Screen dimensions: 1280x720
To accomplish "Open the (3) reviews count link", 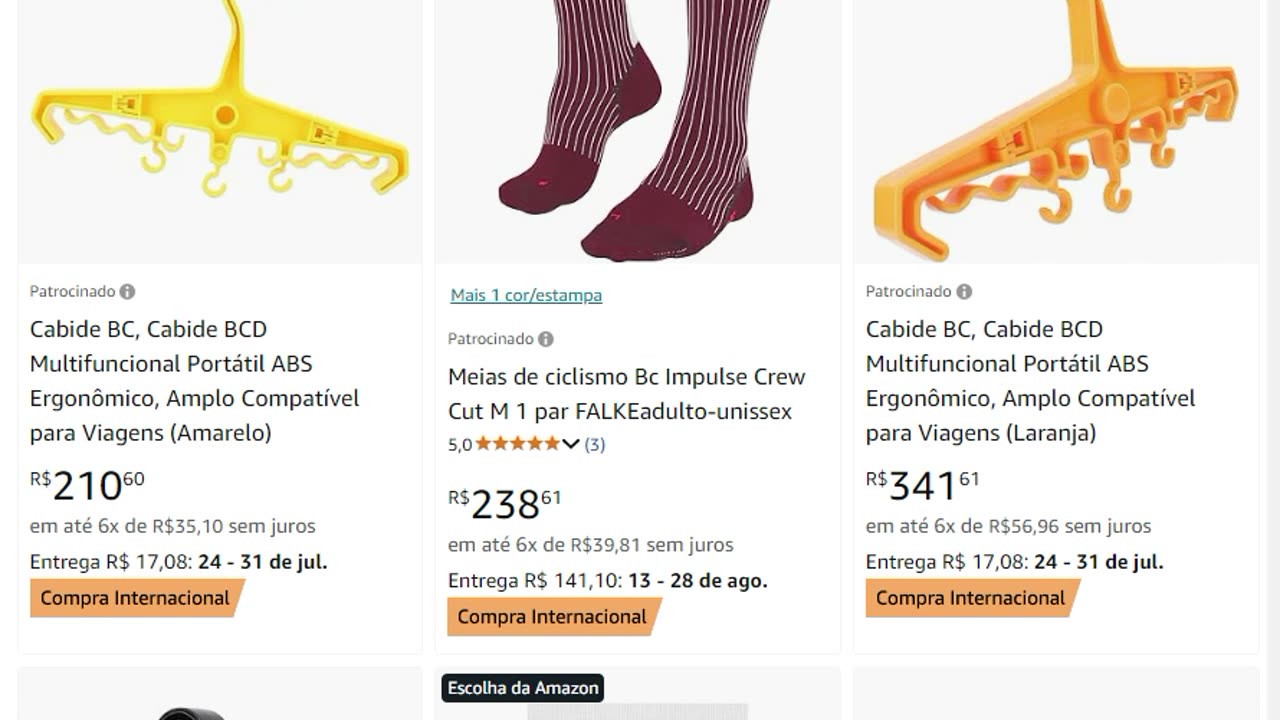I will pos(595,444).
